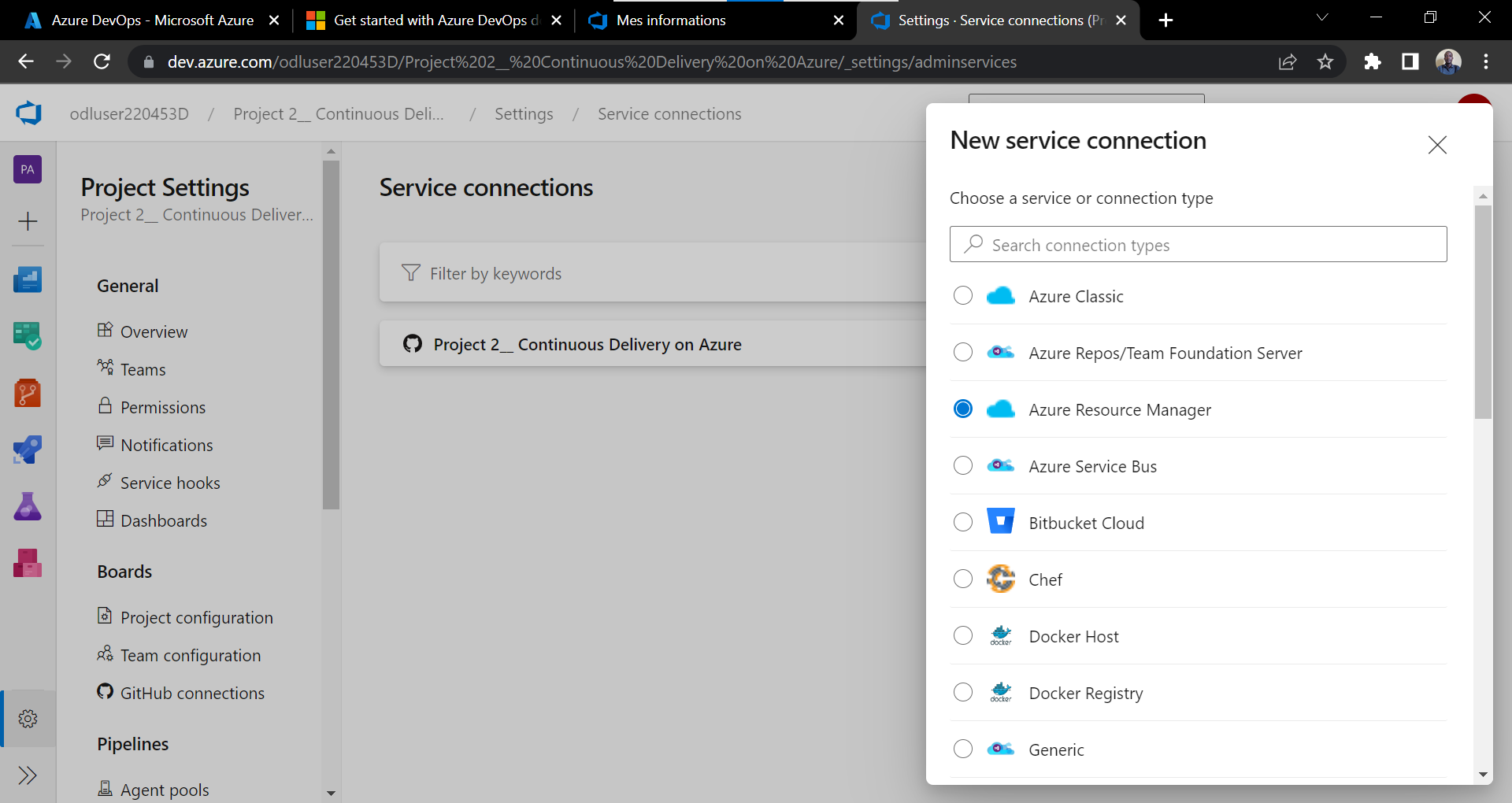Click the Search connection types field
The width and height of the screenshot is (1512, 803).
pos(1197,244)
